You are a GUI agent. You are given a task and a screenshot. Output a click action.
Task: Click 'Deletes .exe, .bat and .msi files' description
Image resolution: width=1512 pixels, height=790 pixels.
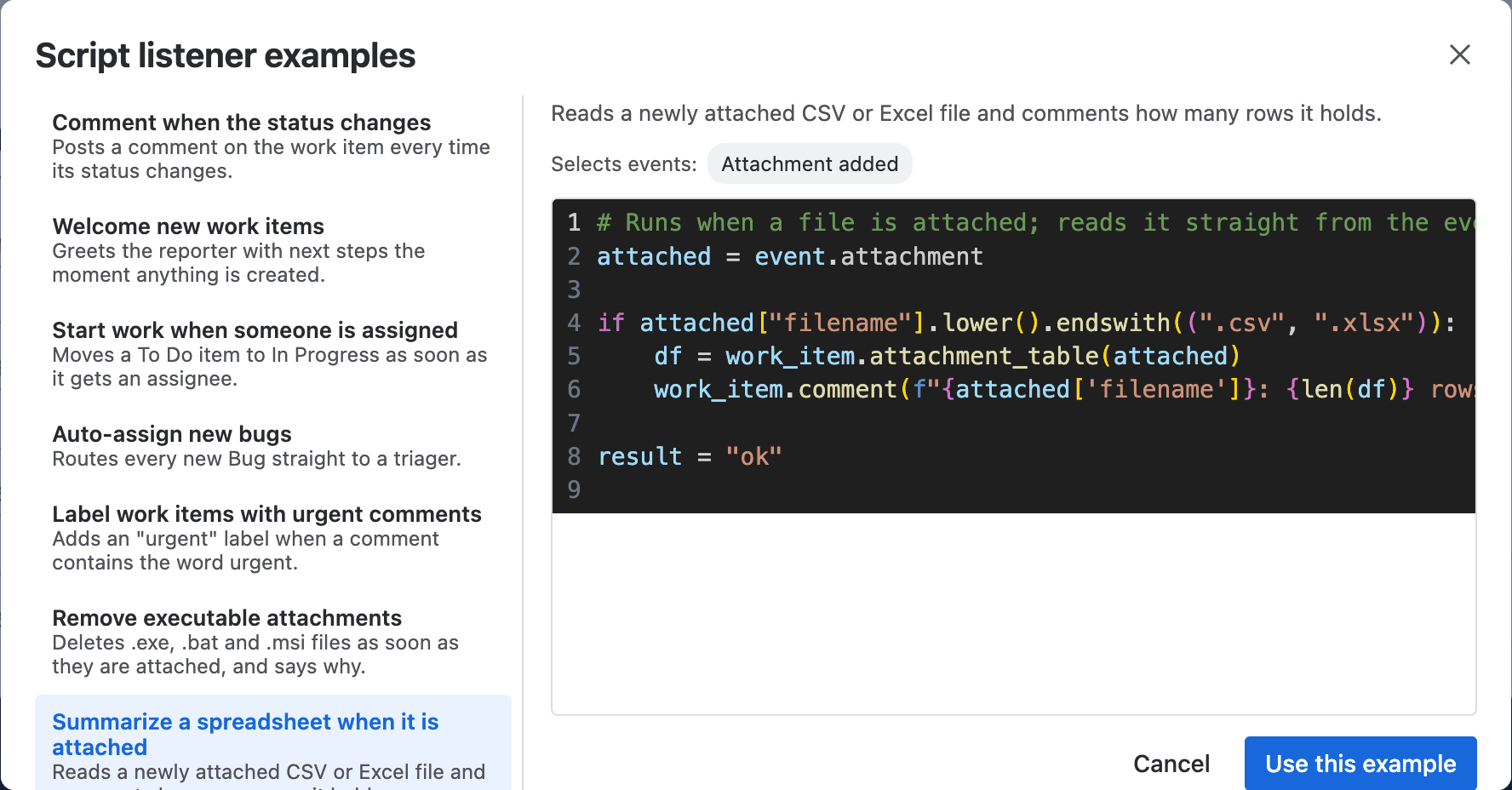point(255,655)
